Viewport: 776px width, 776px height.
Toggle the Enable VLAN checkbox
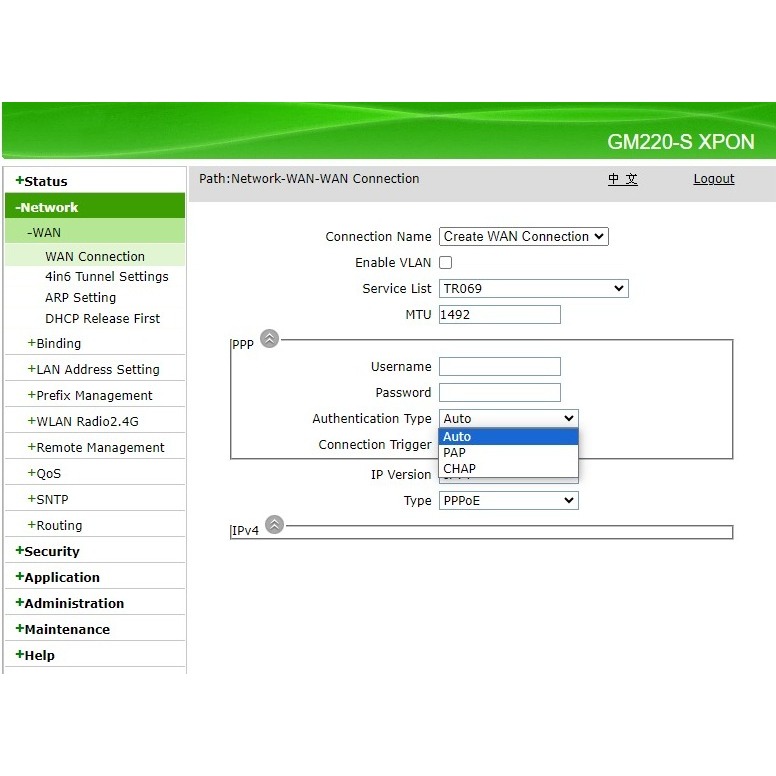pyautogui.click(x=446, y=263)
